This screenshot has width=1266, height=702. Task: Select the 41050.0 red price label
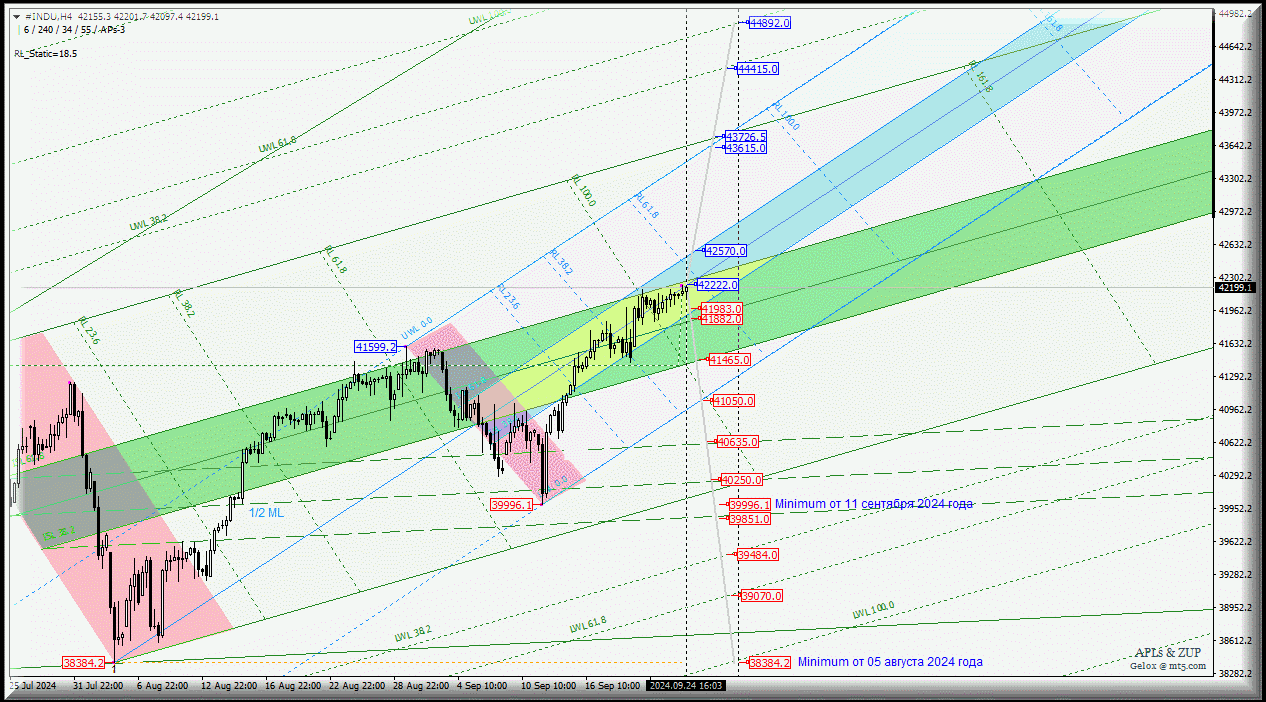tap(733, 401)
